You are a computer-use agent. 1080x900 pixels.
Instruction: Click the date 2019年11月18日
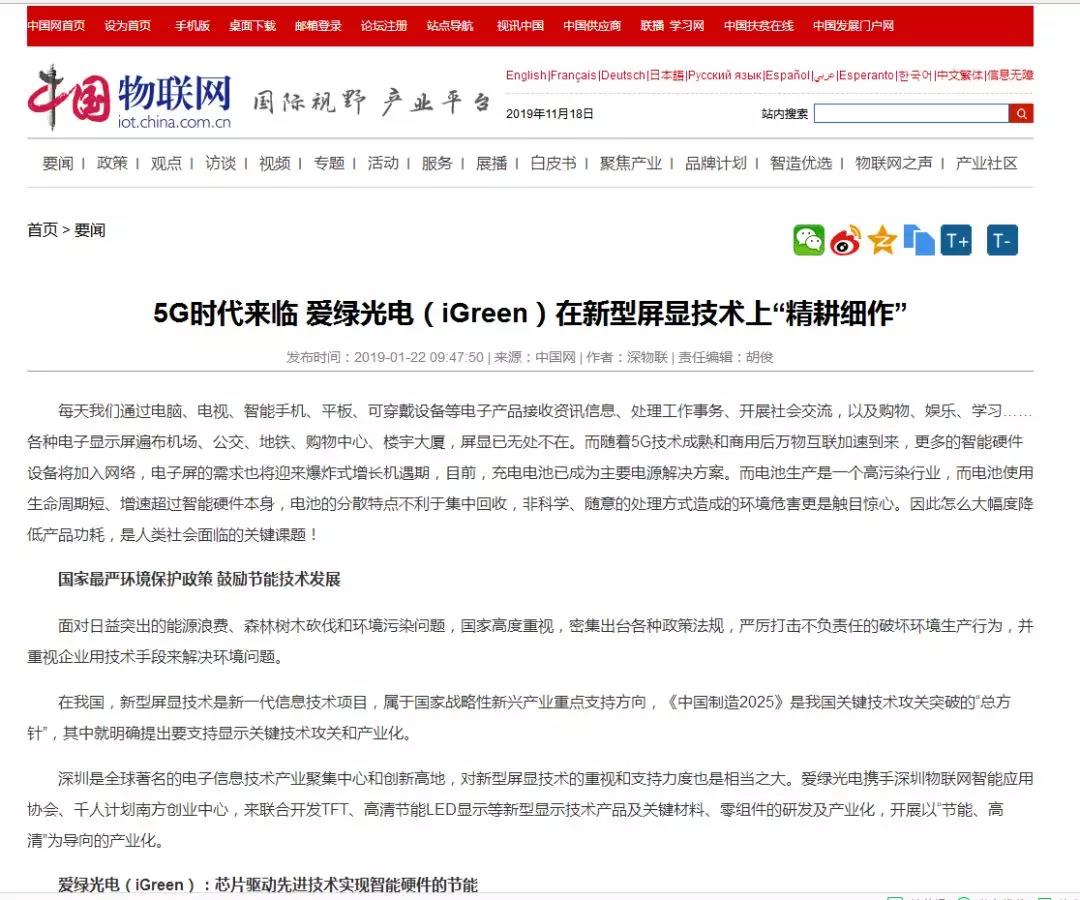(x=550, y=114)
